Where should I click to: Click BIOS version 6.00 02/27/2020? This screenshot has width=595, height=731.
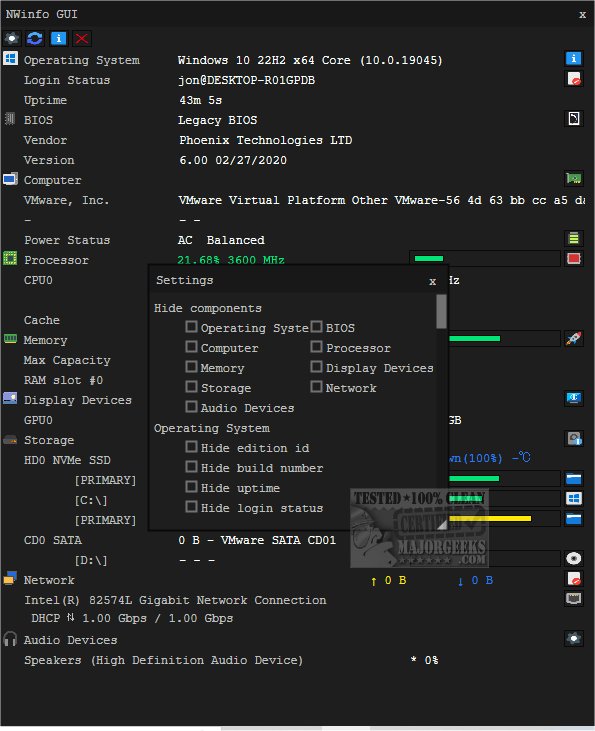[x=233, y=160]
